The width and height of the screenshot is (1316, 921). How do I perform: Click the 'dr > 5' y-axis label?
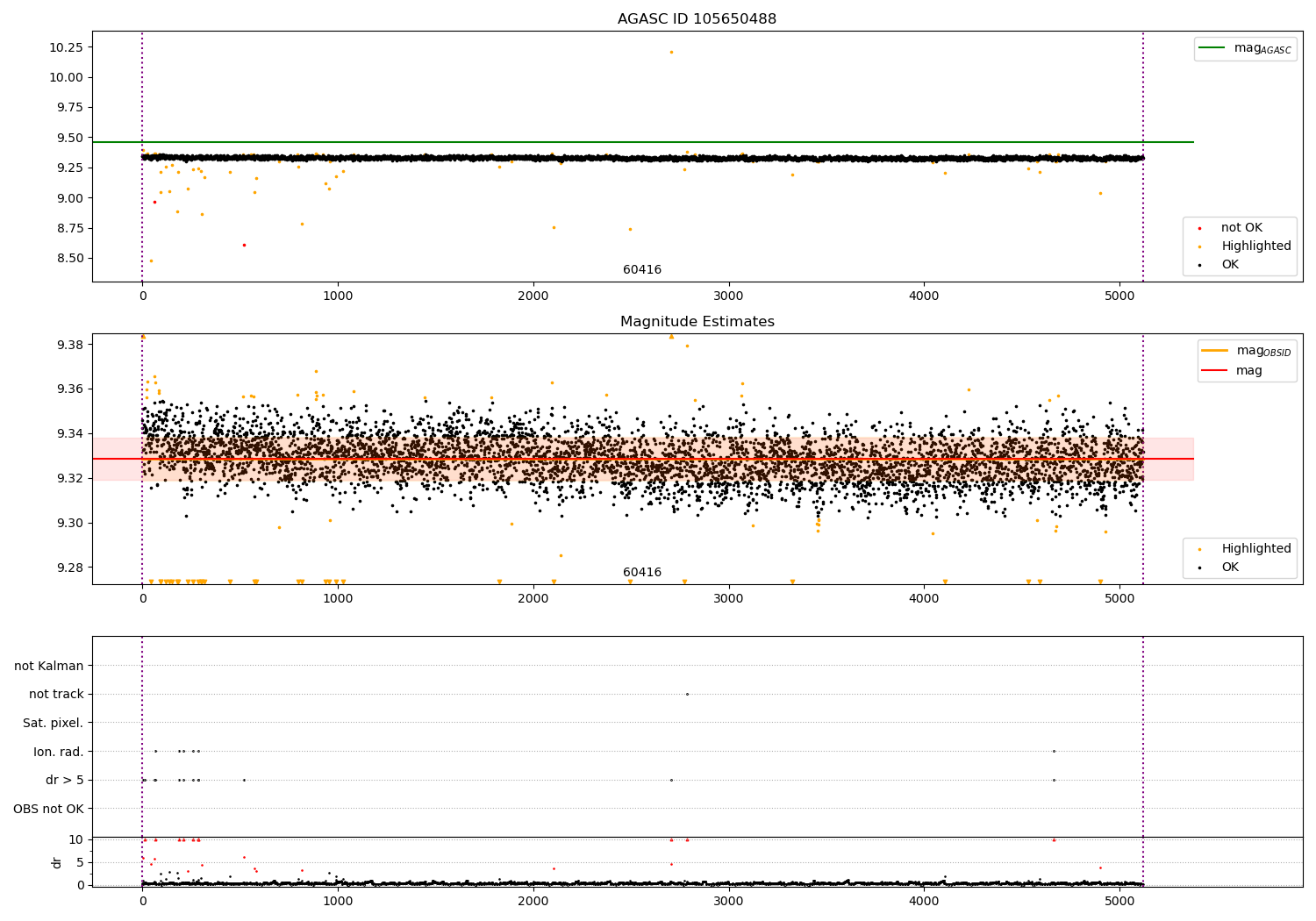pos(65,780)
